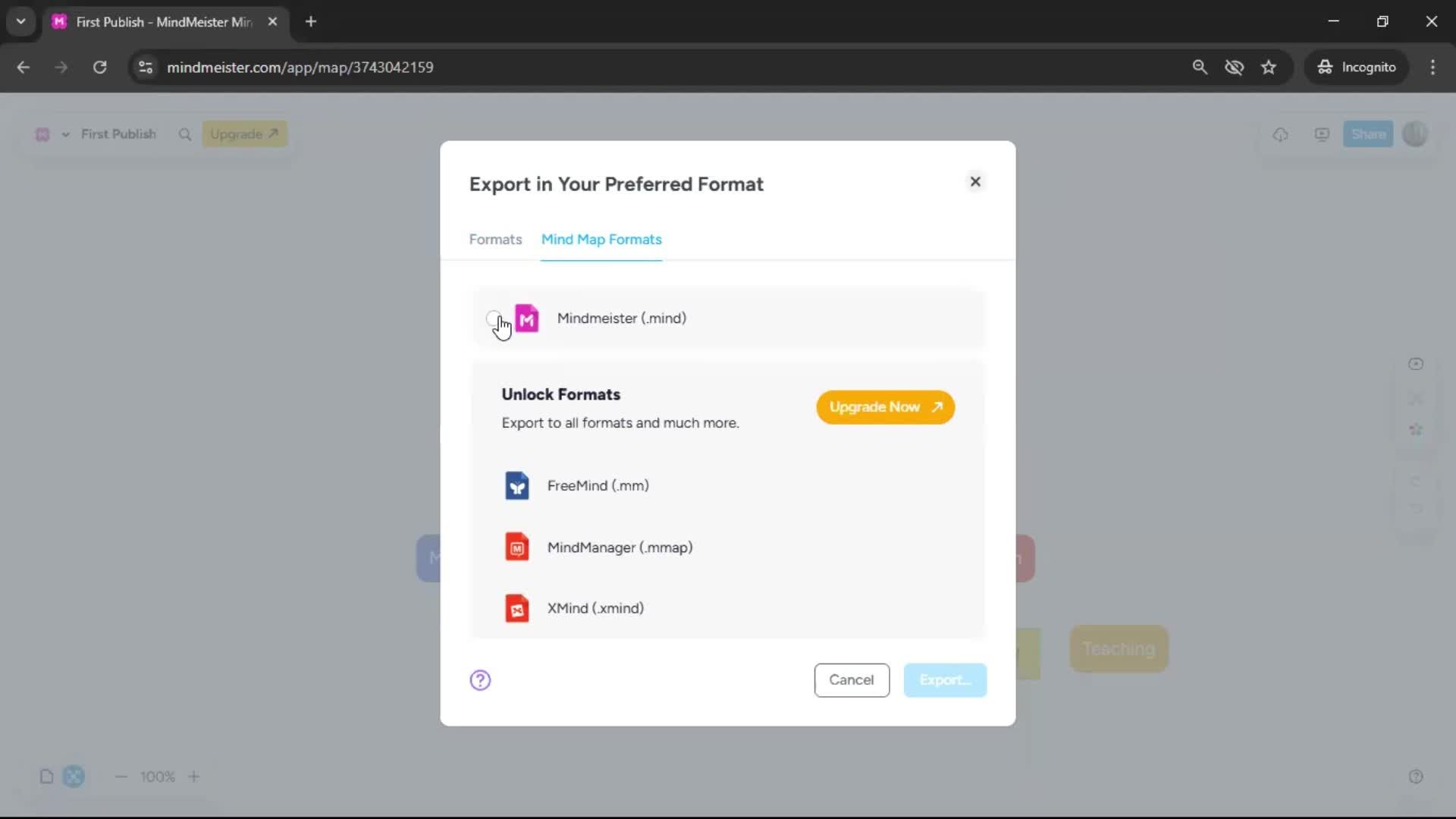Click the Upgrade Now button

pos(885,407)
